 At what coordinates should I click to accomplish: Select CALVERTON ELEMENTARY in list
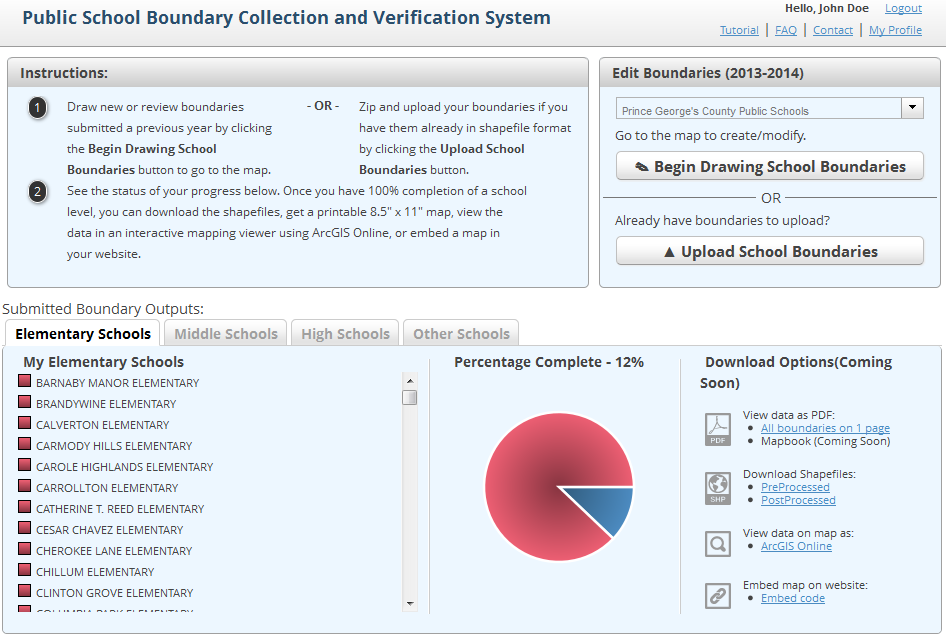pyautogui.click(x=102, y=425)
